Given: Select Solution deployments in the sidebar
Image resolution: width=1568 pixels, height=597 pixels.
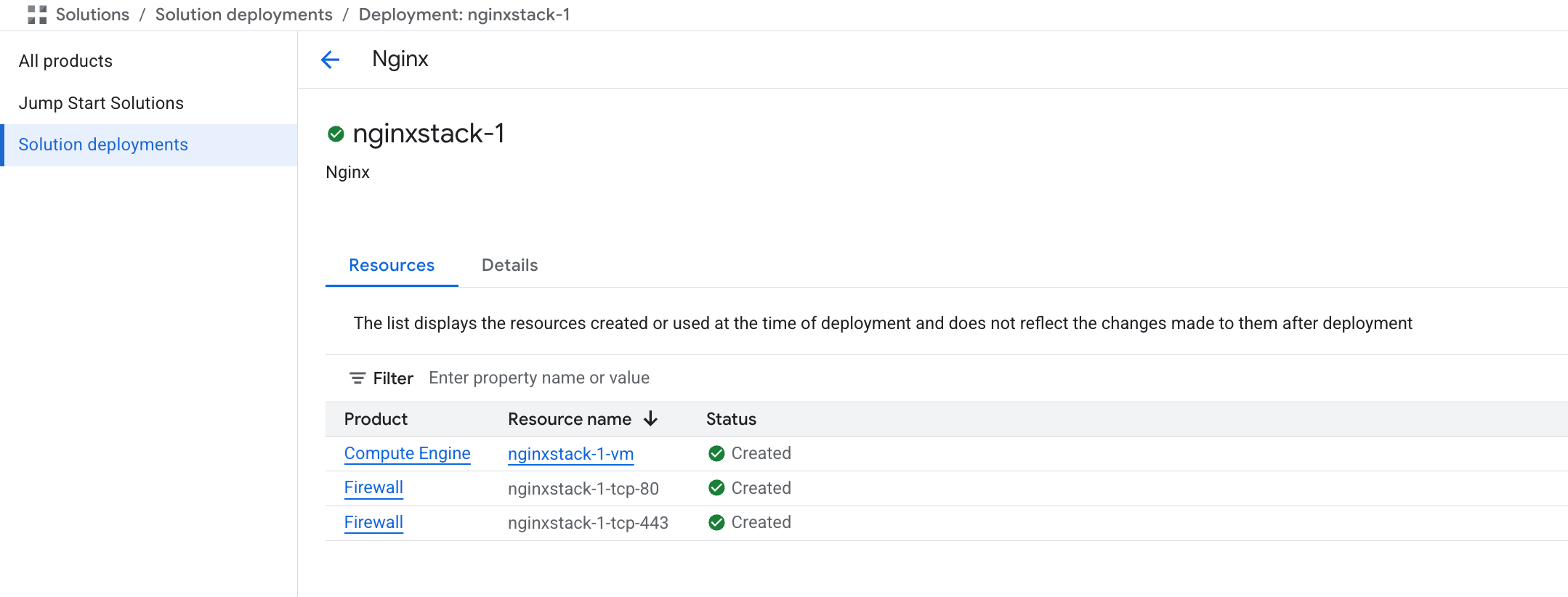Looking at the screenshot, I should 149,145.
